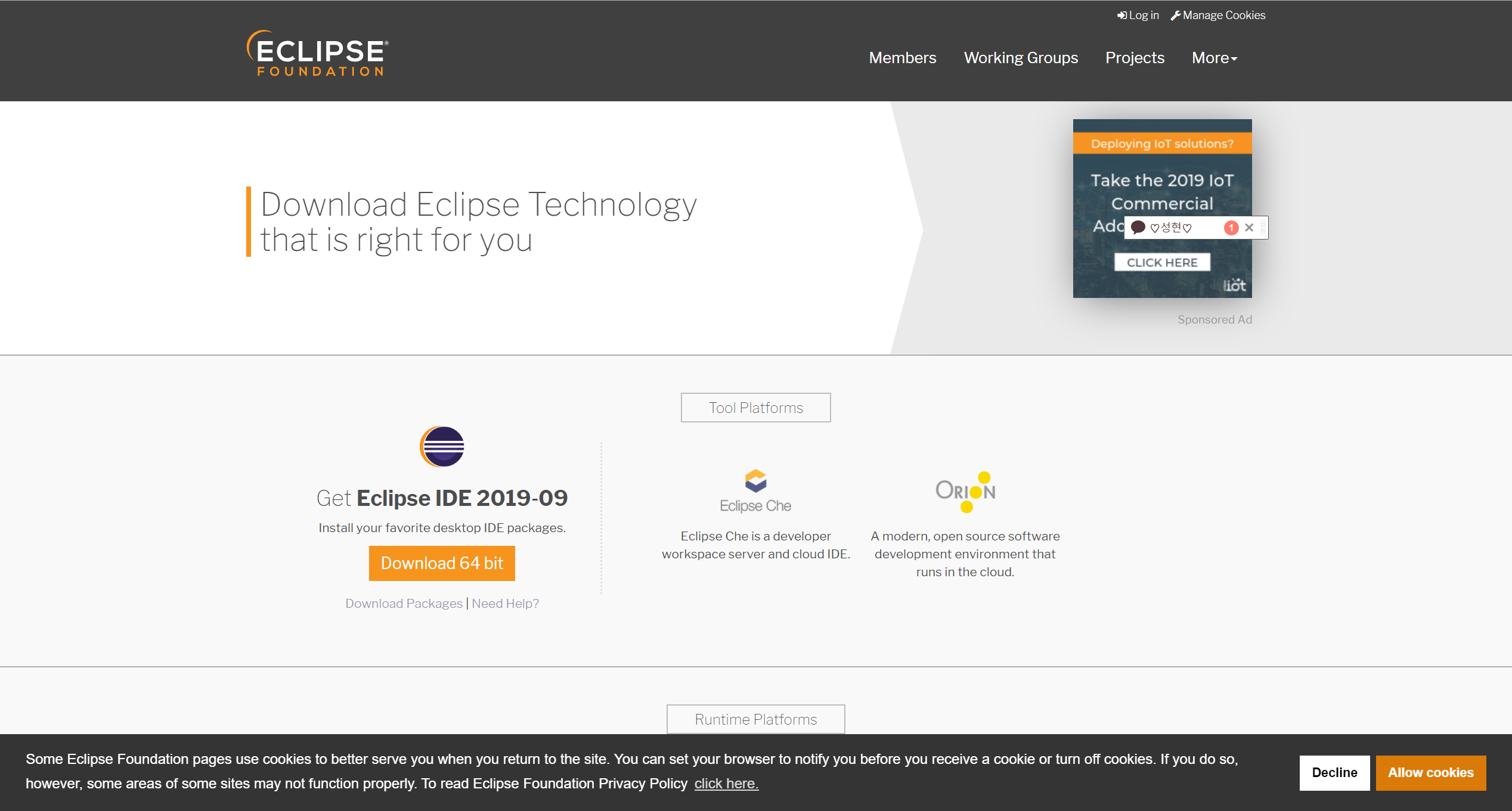Viewport: 1512px width, 811px height.
Task: Open the privacy policy click here link
Action: click(726, 784)
